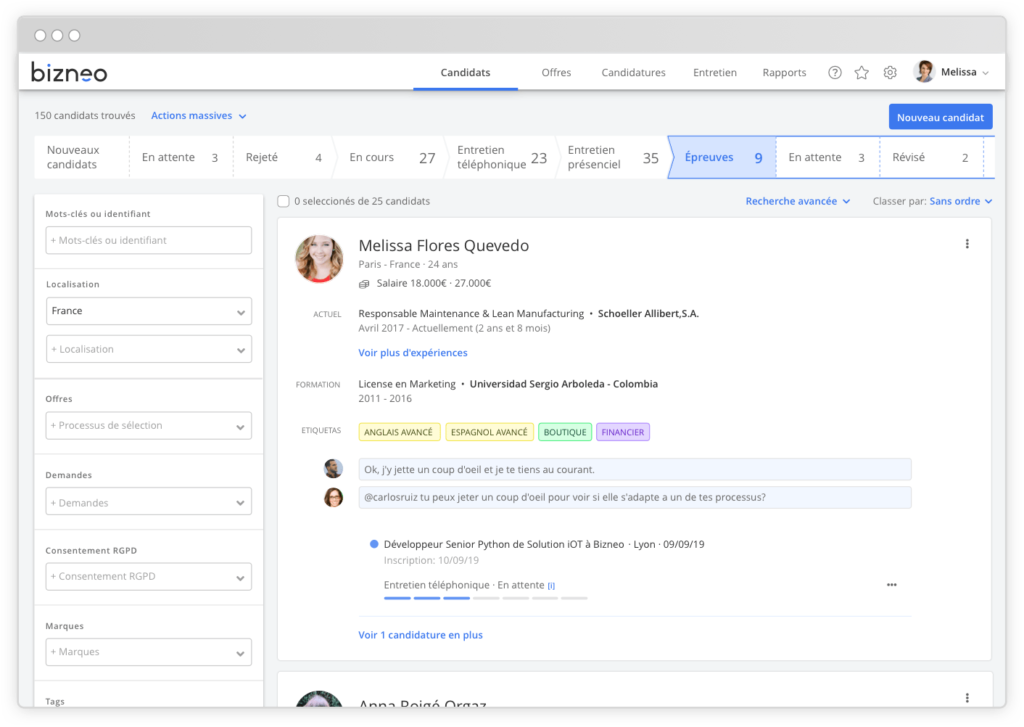Click the star favorites icon
Image resolution: width=1024 pixels, height=727 pixels.
click(861, 72)
